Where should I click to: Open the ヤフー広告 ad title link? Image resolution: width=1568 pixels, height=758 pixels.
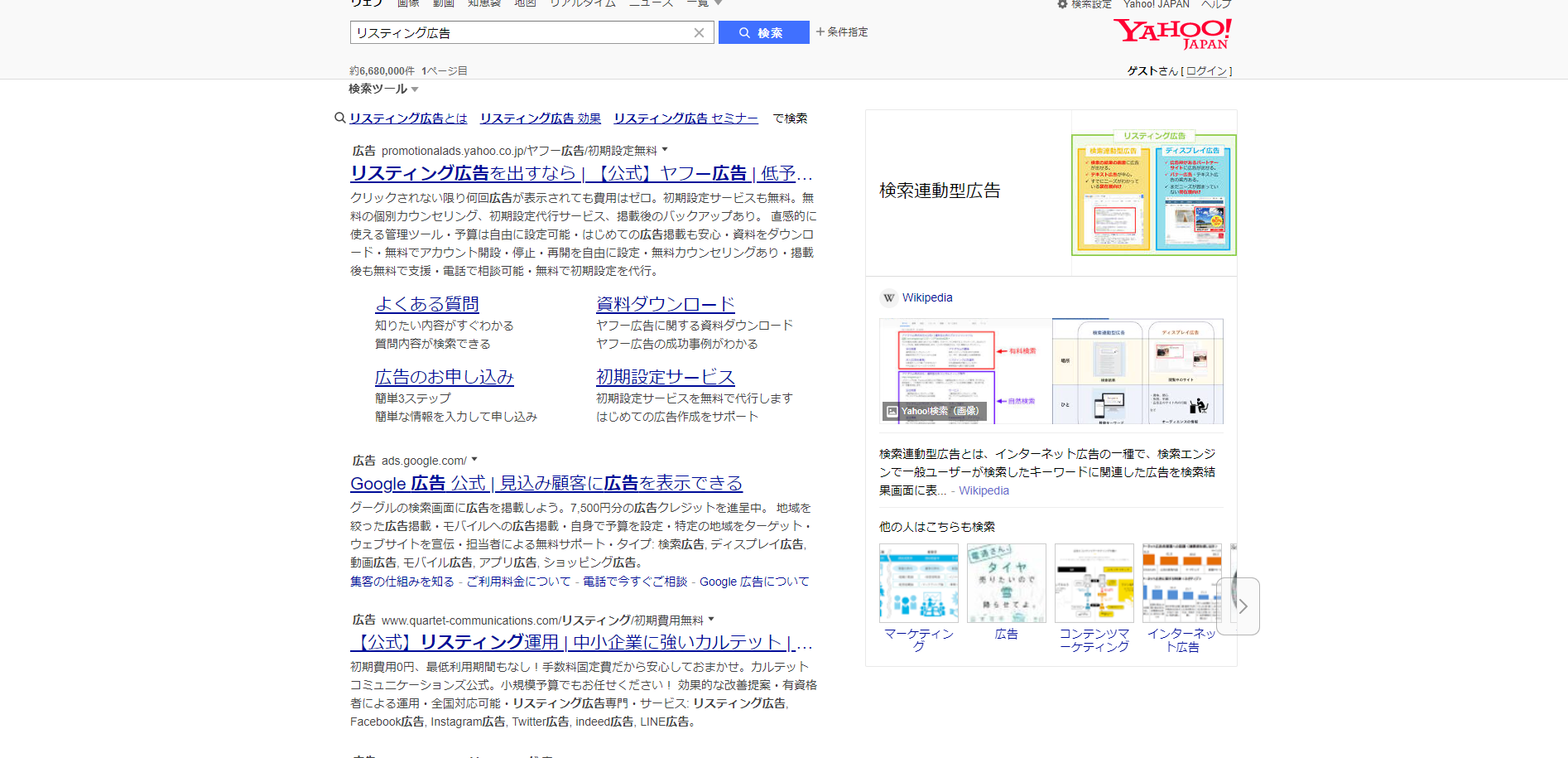[x=581, y=173]
